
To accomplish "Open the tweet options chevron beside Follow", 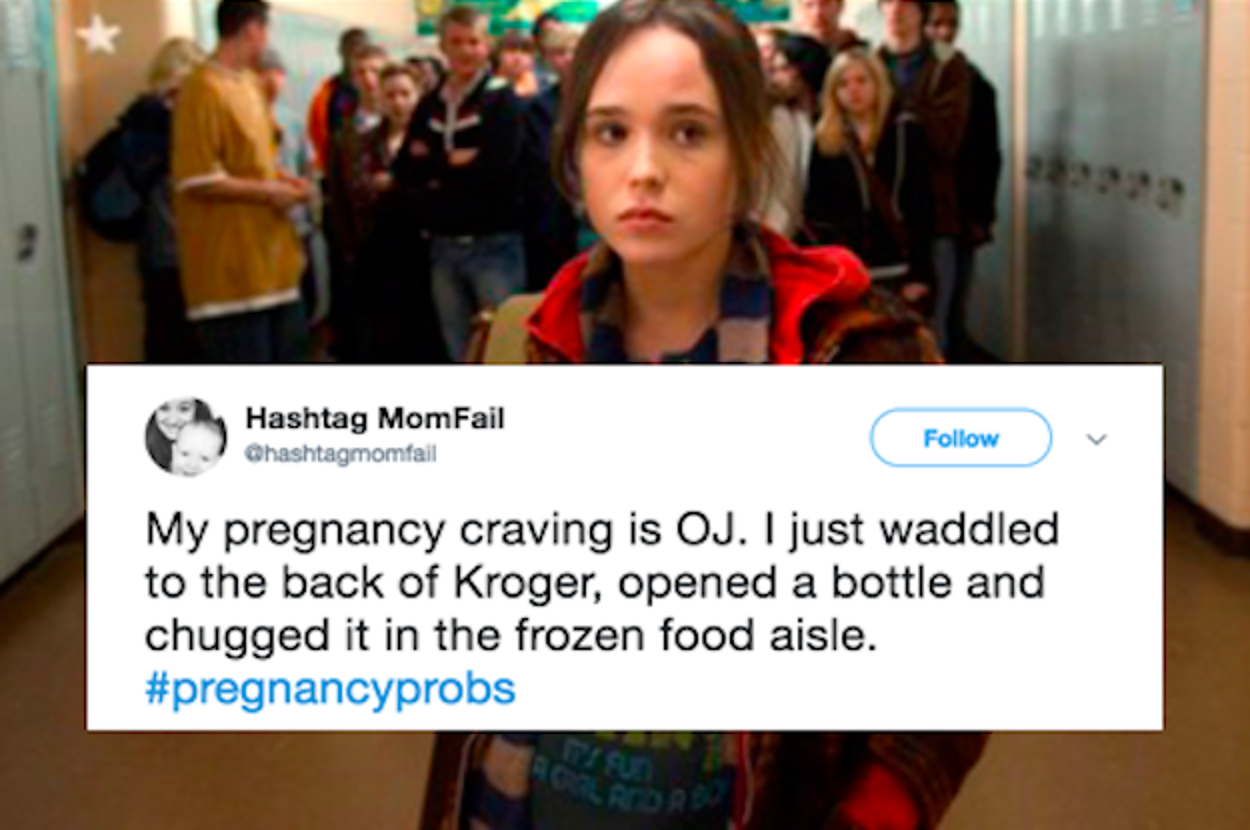I will pyautogui.click(x=1097, y=439).
